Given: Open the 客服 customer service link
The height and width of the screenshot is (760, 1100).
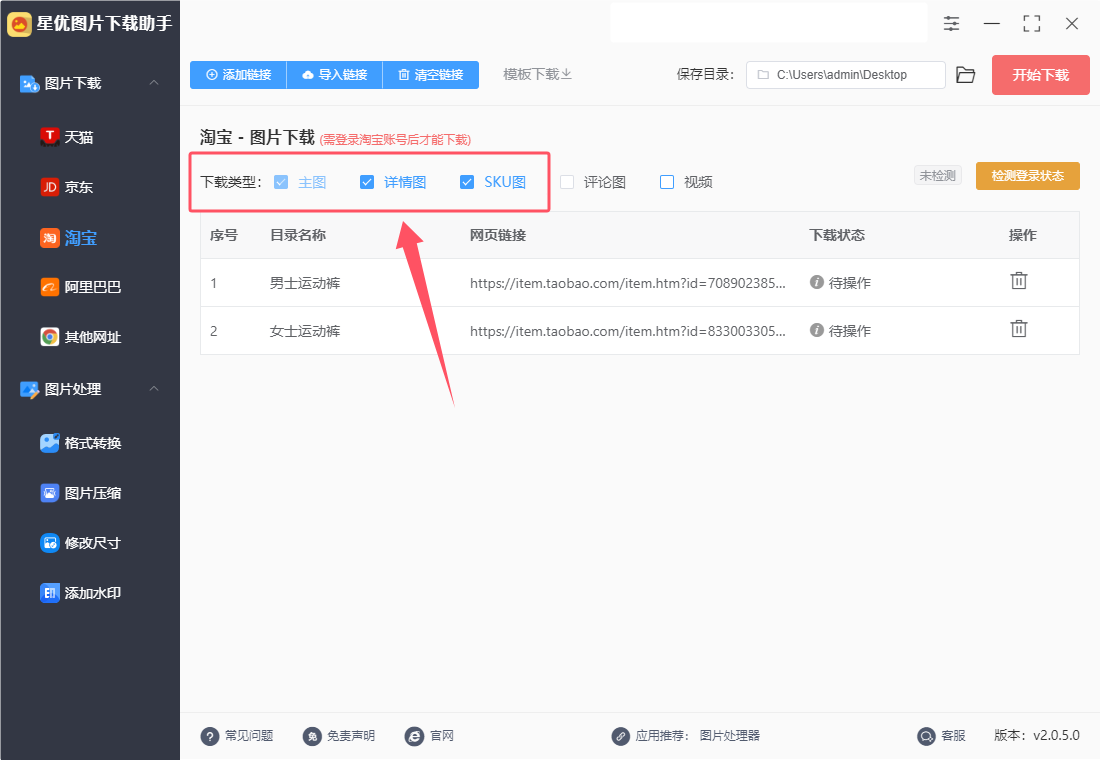Looking at the screenshot, I should [941, 735].
